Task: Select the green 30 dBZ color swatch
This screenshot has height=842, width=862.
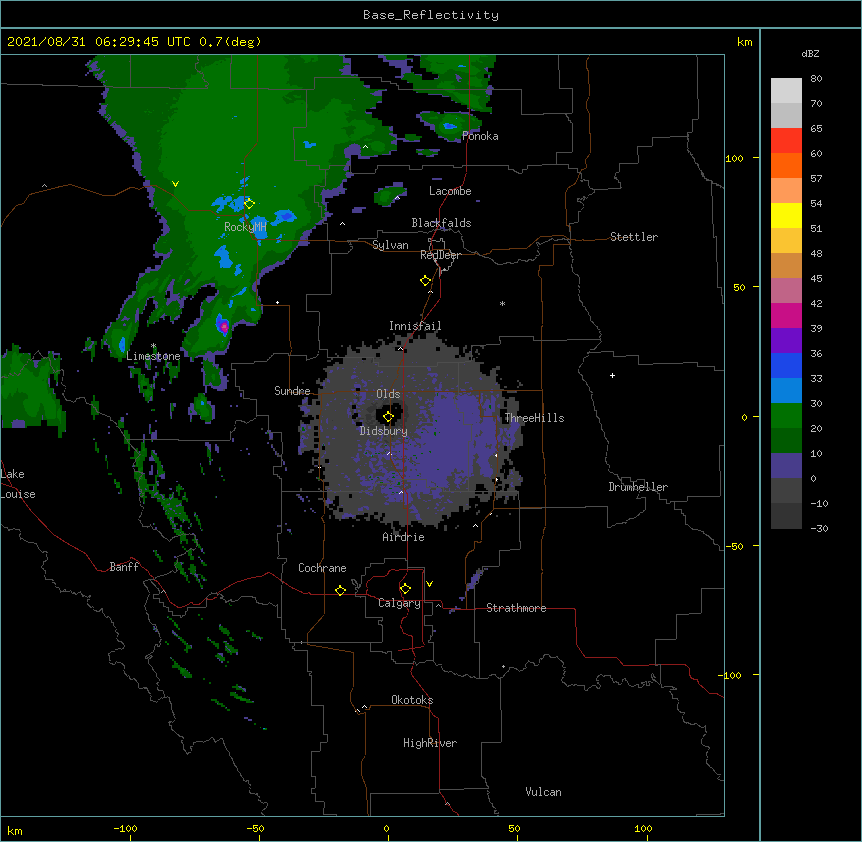Action: pos(786,416)
